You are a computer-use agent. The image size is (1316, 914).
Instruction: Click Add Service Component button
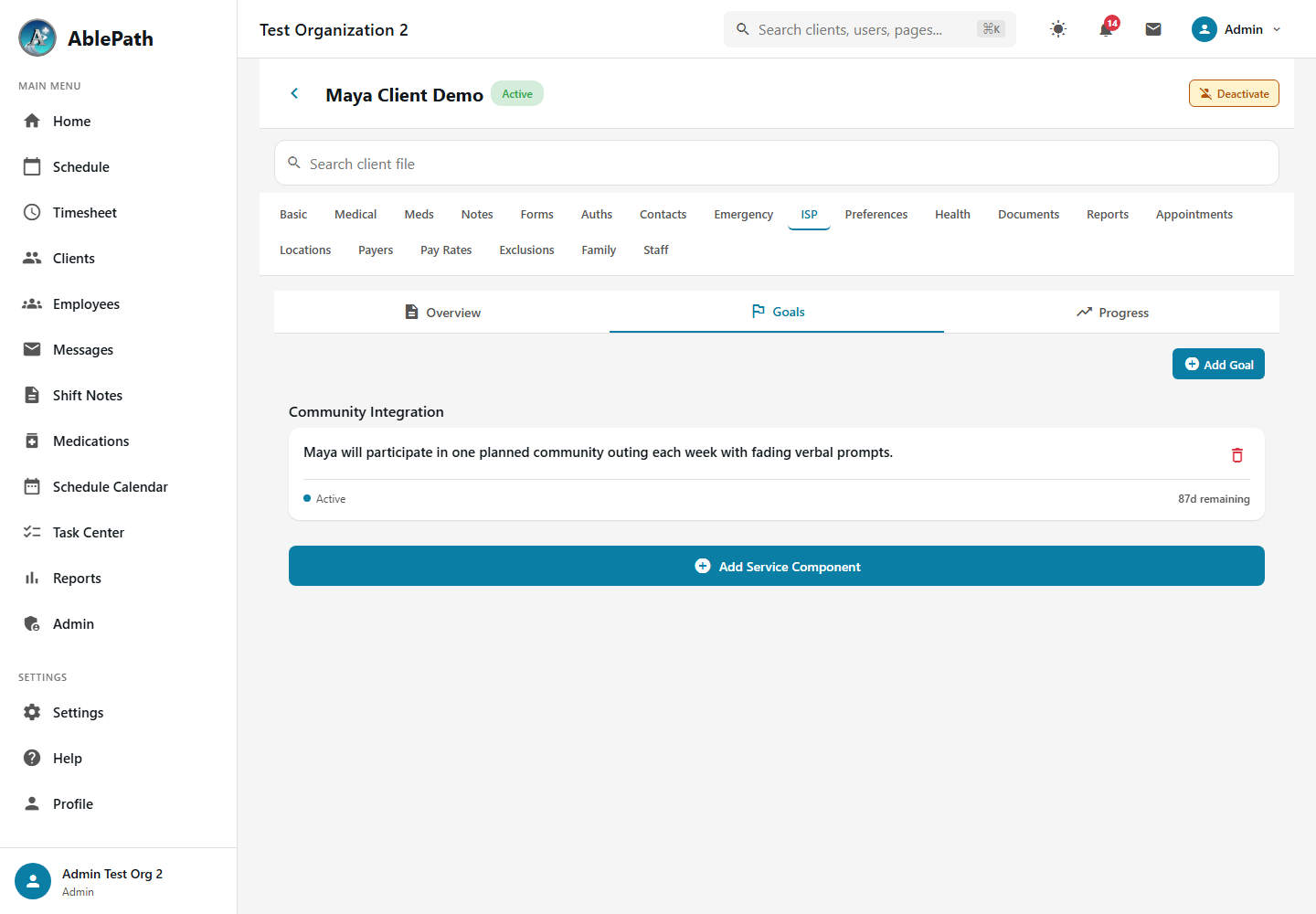[777, 566]
